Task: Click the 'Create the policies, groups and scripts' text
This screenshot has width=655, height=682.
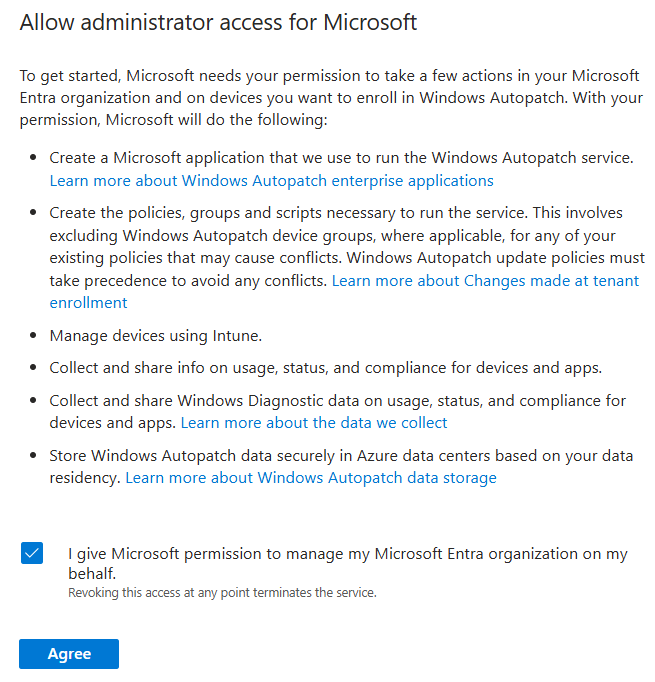Action: coord(336,213)
